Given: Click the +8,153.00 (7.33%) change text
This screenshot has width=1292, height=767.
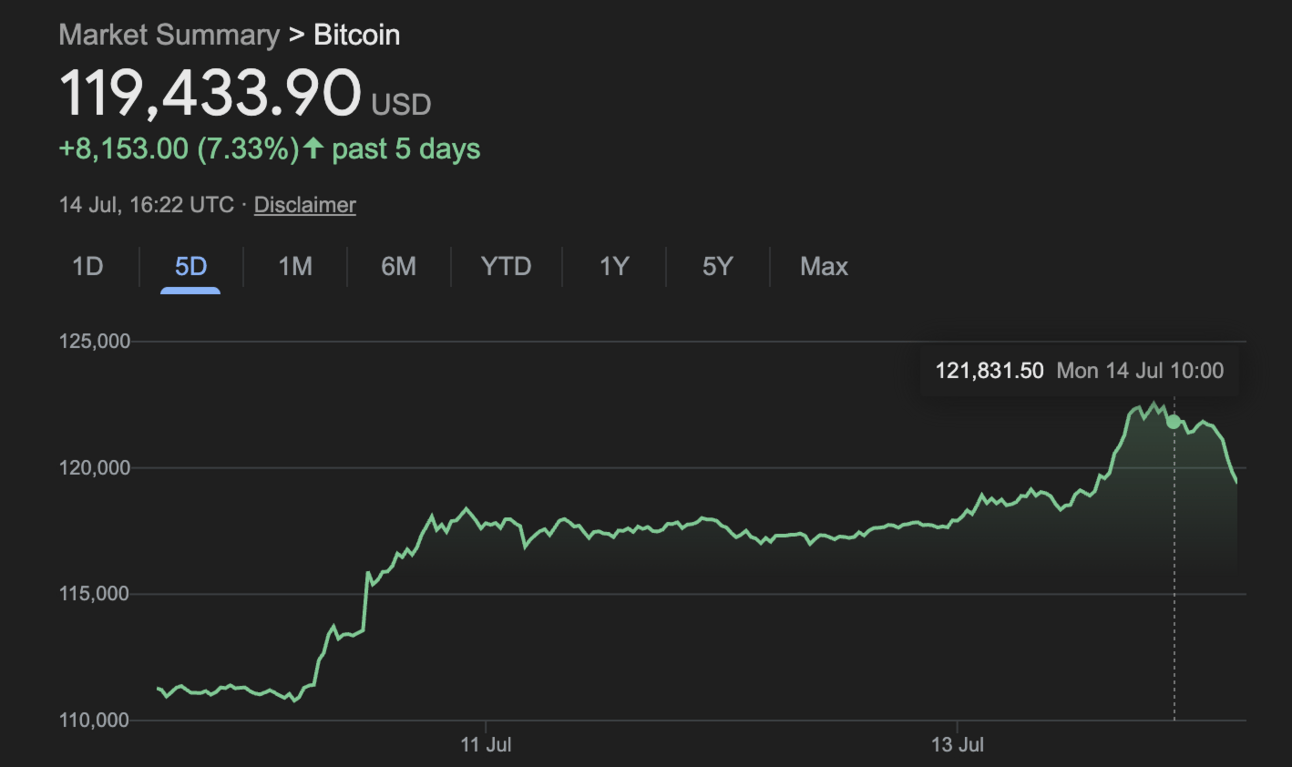Looking at the screenshot, I should (x=179, y=149).
